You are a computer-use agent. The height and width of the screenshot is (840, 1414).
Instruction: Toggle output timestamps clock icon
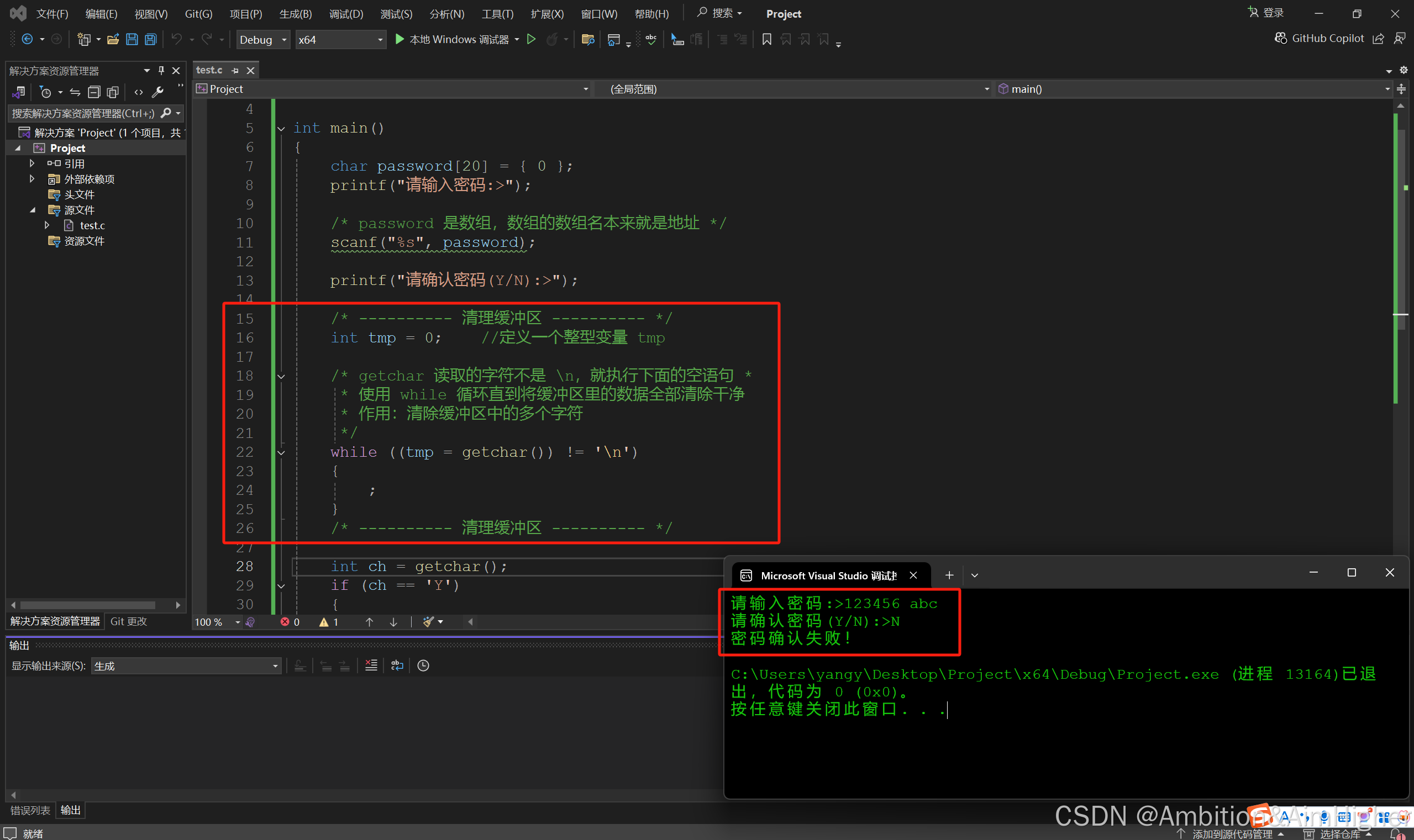point(423,665)
